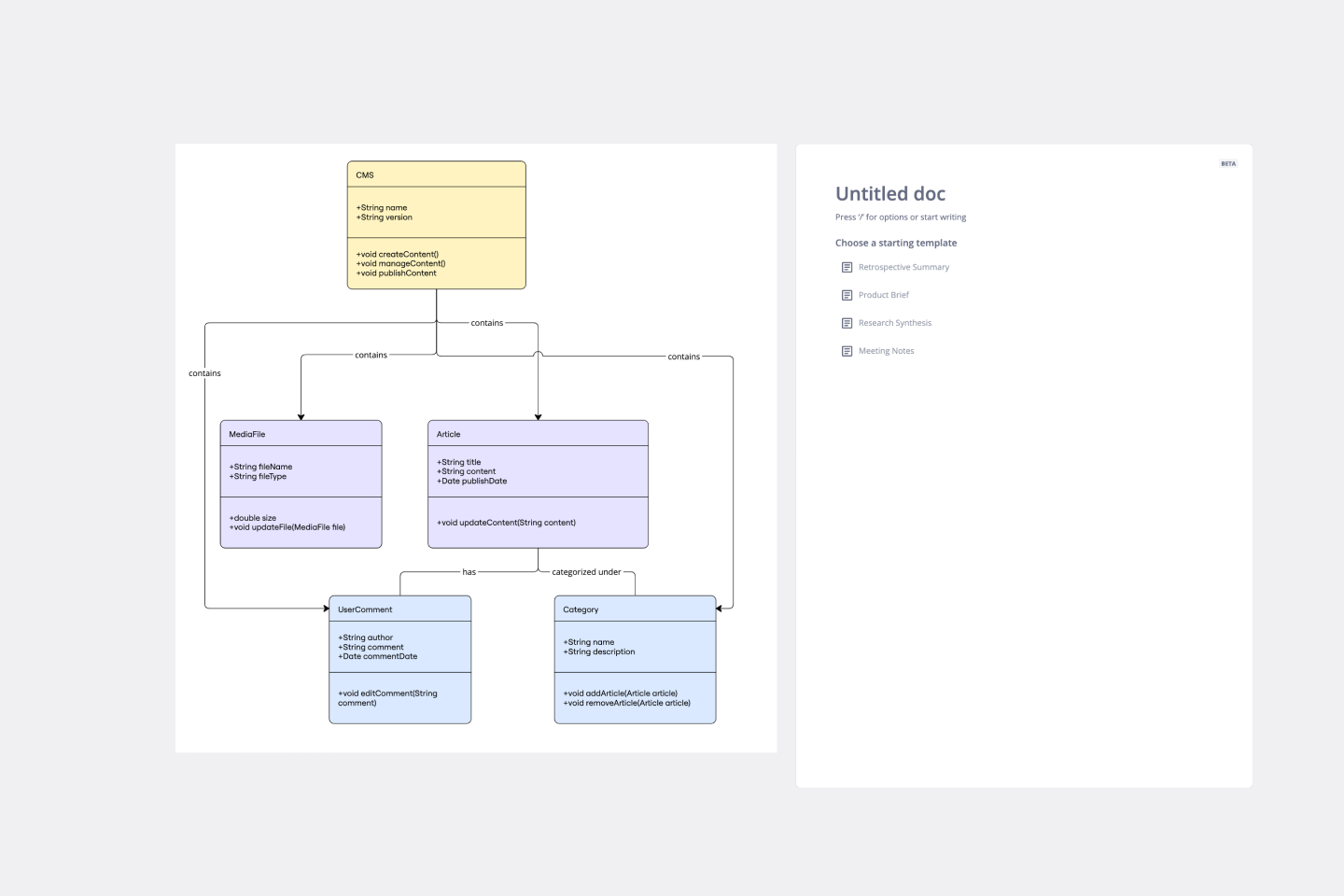The width and height of the screenshot is (1344, 896).
Task: Choose the Meeting Notes template
Action: [x=886, y=351]
